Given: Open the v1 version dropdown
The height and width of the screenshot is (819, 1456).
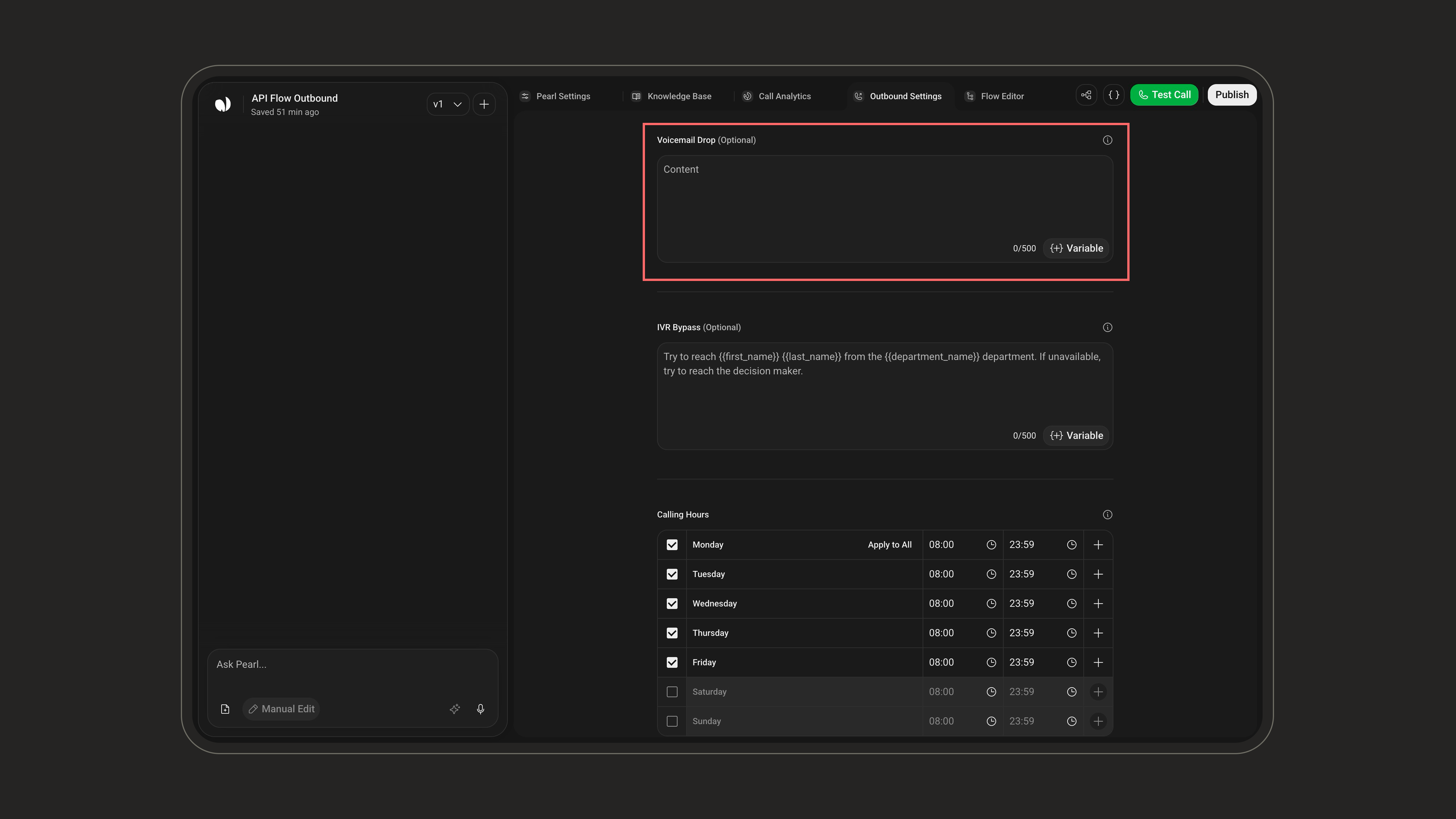Looking at the screenshot, I should [x=448, y=105].
